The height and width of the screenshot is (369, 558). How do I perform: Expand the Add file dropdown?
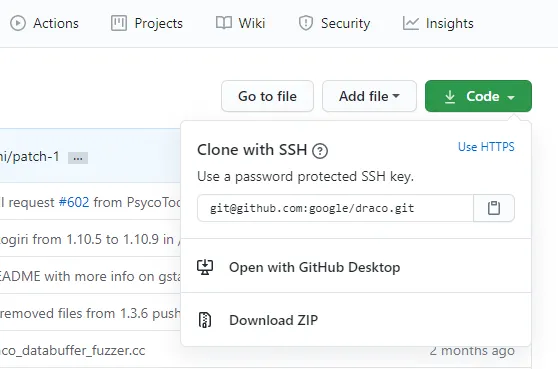point(369,96)
